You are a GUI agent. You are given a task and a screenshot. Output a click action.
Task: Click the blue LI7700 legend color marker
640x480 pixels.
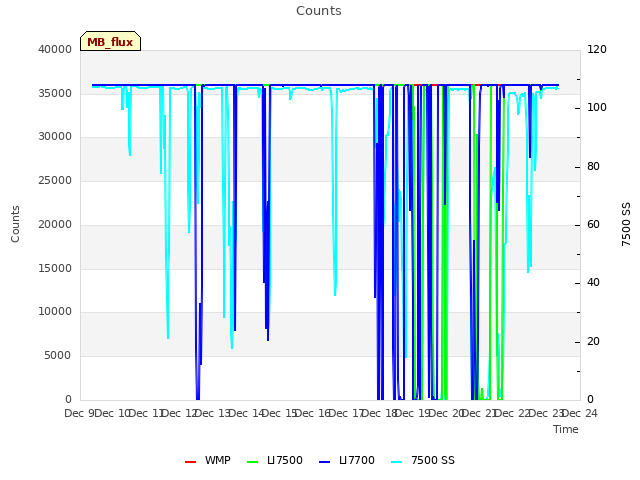[x=324, y=462]
